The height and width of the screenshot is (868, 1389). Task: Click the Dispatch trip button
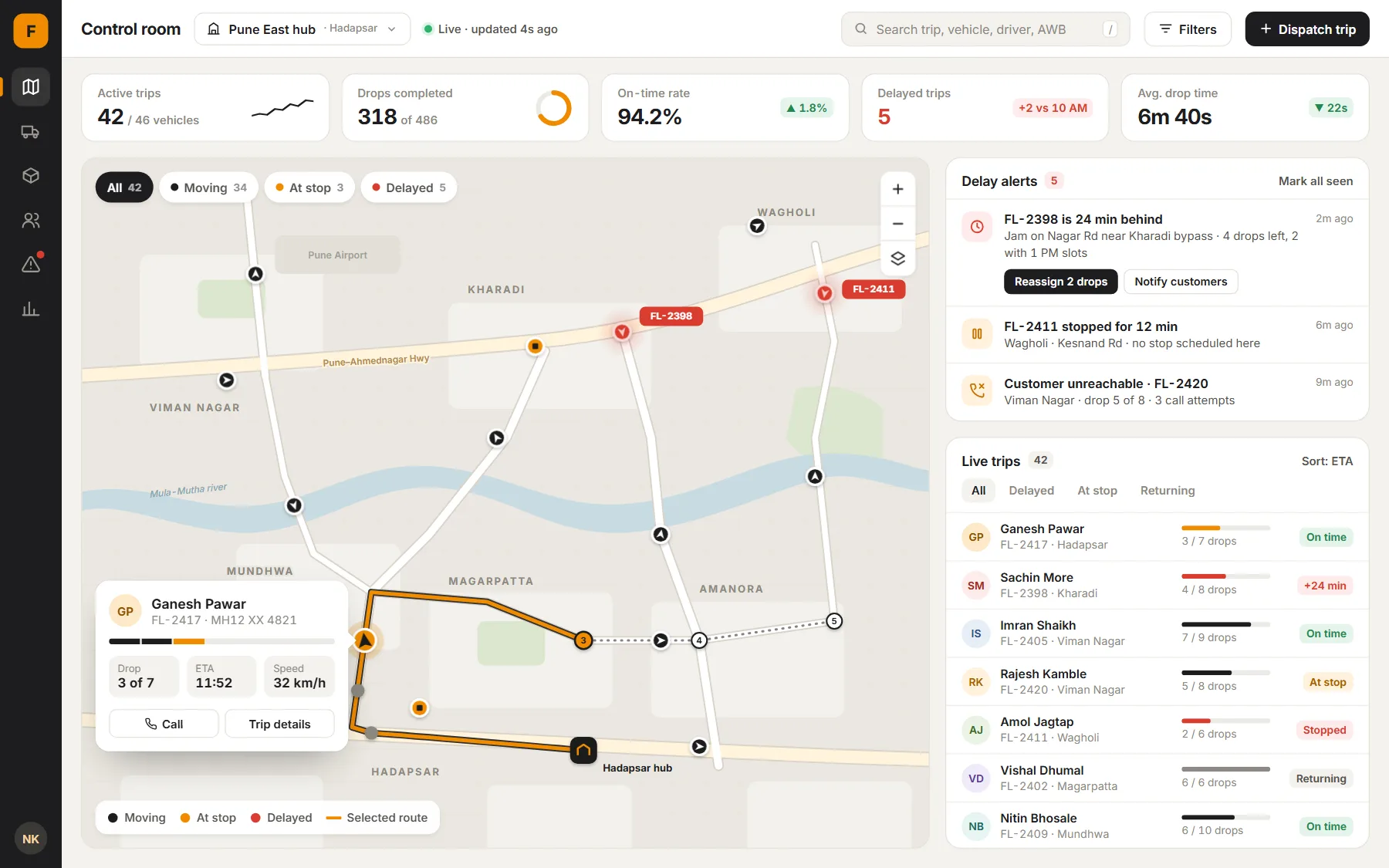click(1307, 29)
